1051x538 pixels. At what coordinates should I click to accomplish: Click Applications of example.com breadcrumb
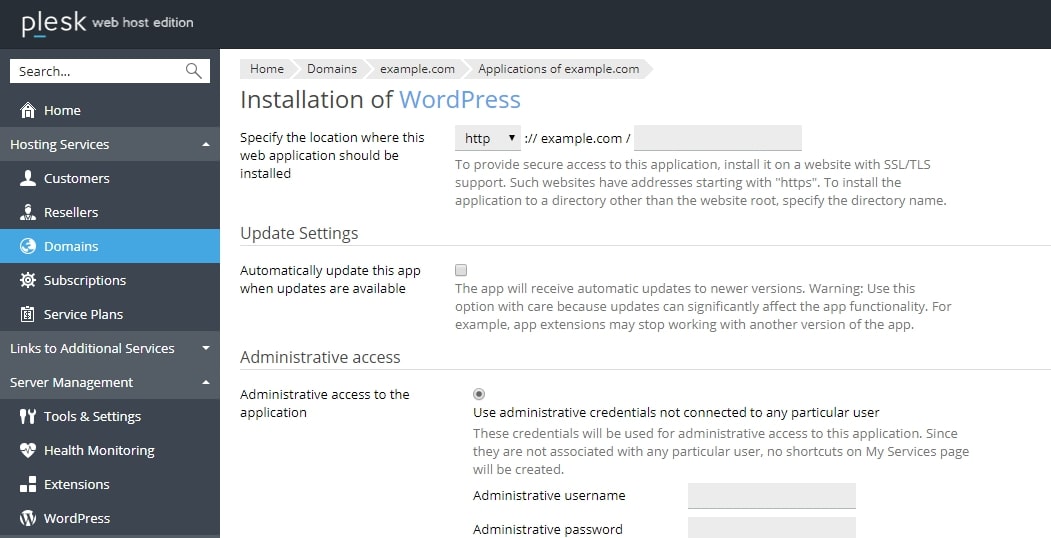(x=558, y=68)
